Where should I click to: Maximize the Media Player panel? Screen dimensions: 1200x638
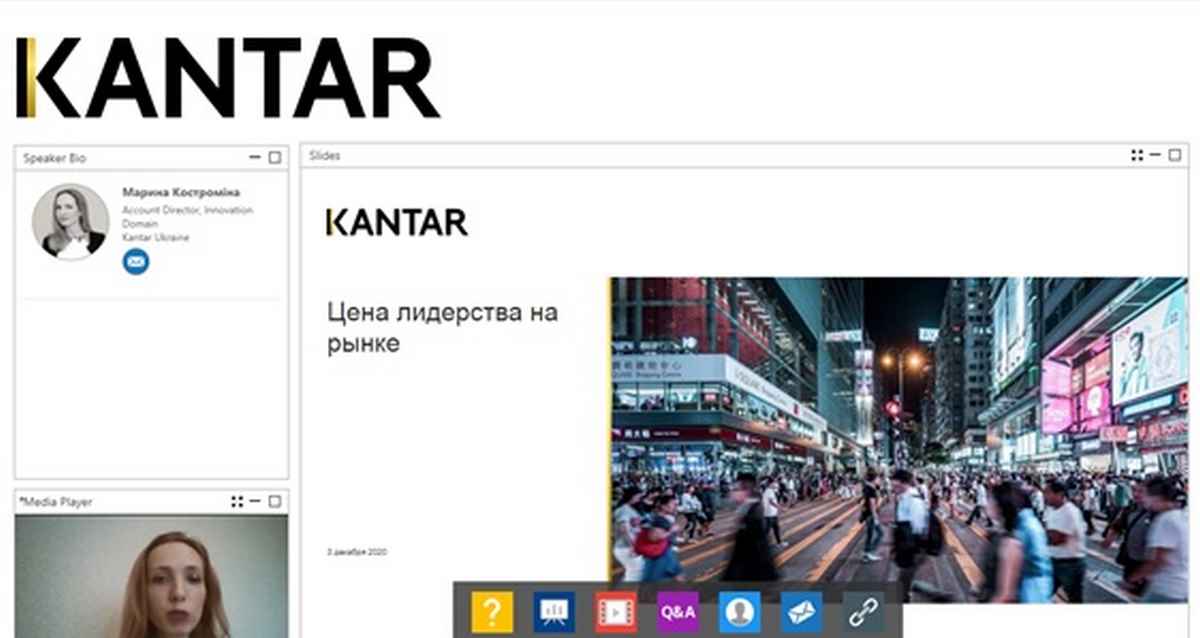[x=275, y=501]
